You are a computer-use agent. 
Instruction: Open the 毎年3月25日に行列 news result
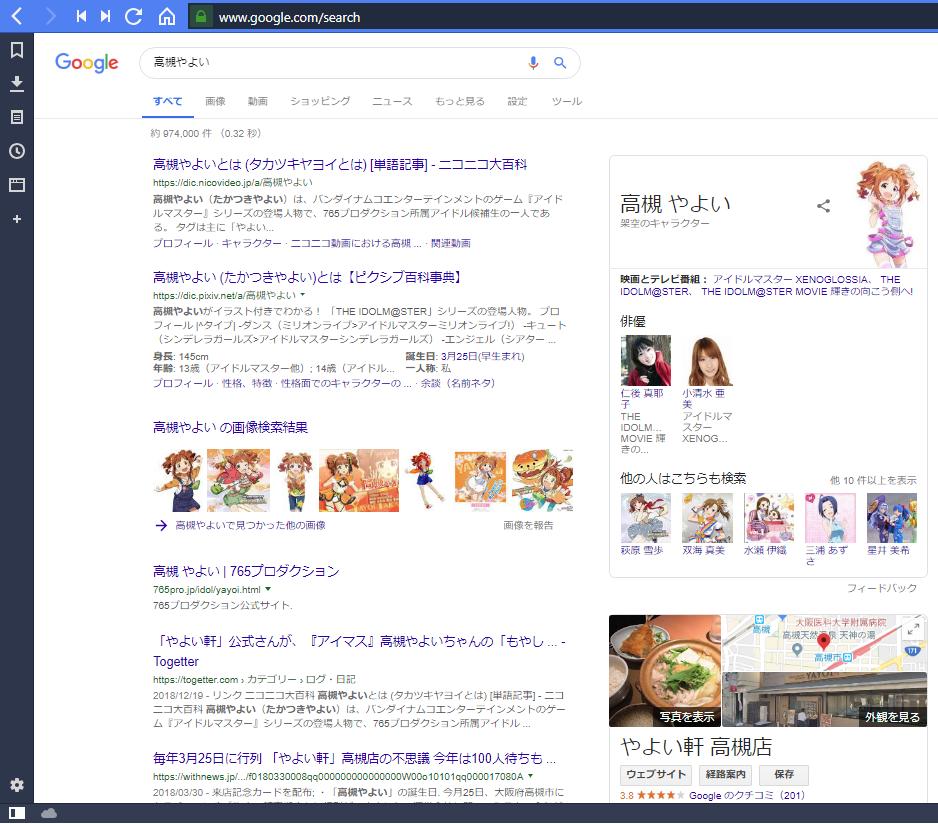tap(354, 758)
